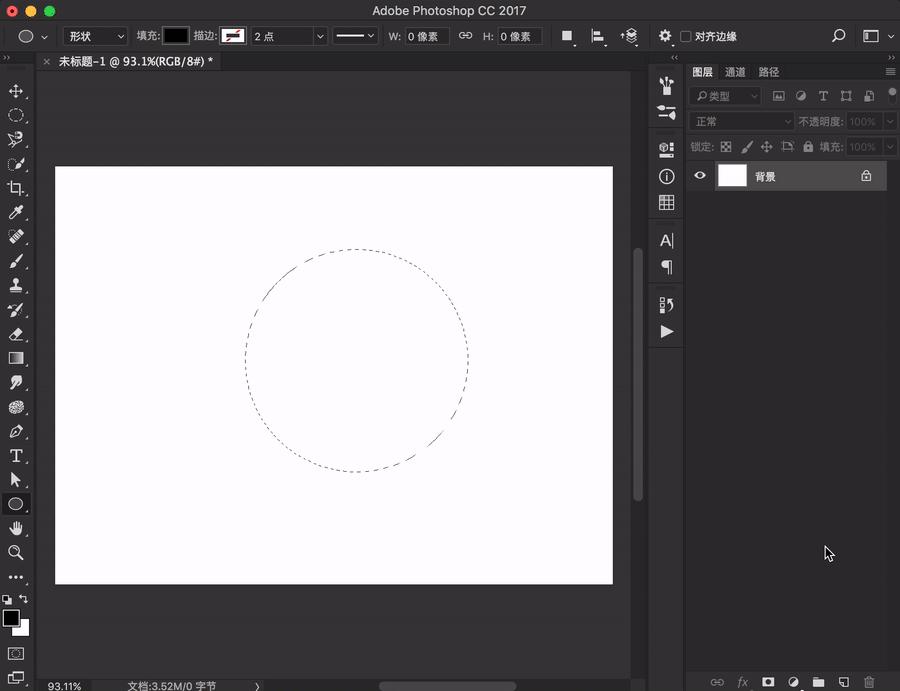Image resolution: width=900 pixels, height=691 pixels.
Task: Select the Eyedropper tool
Action: tap(16, 213)
